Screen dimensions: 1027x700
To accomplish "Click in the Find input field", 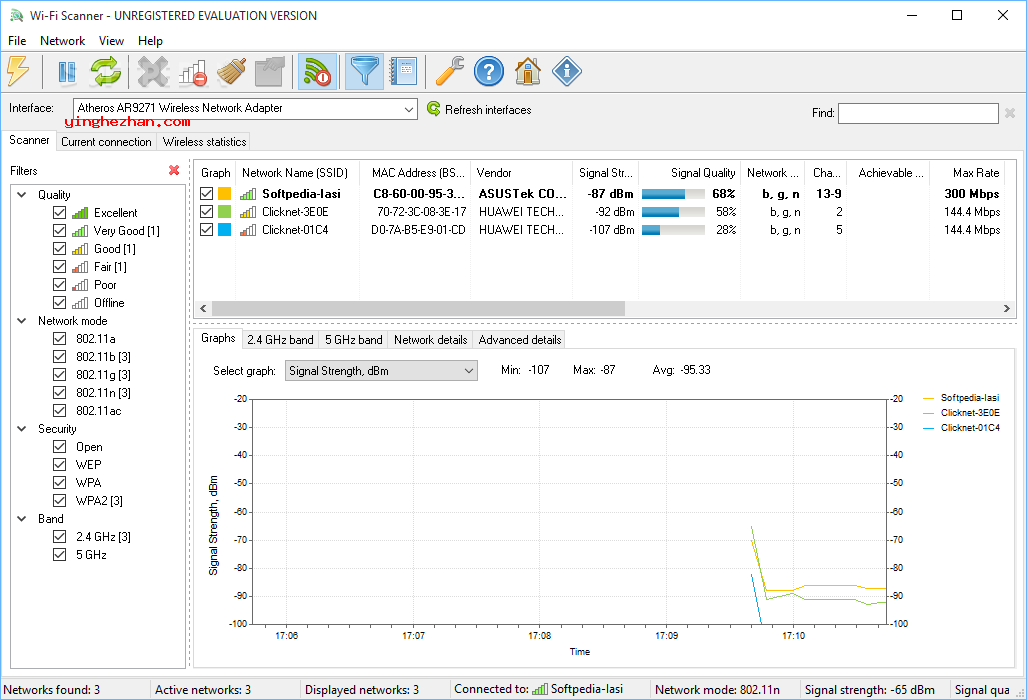I will tap(918, 113).
